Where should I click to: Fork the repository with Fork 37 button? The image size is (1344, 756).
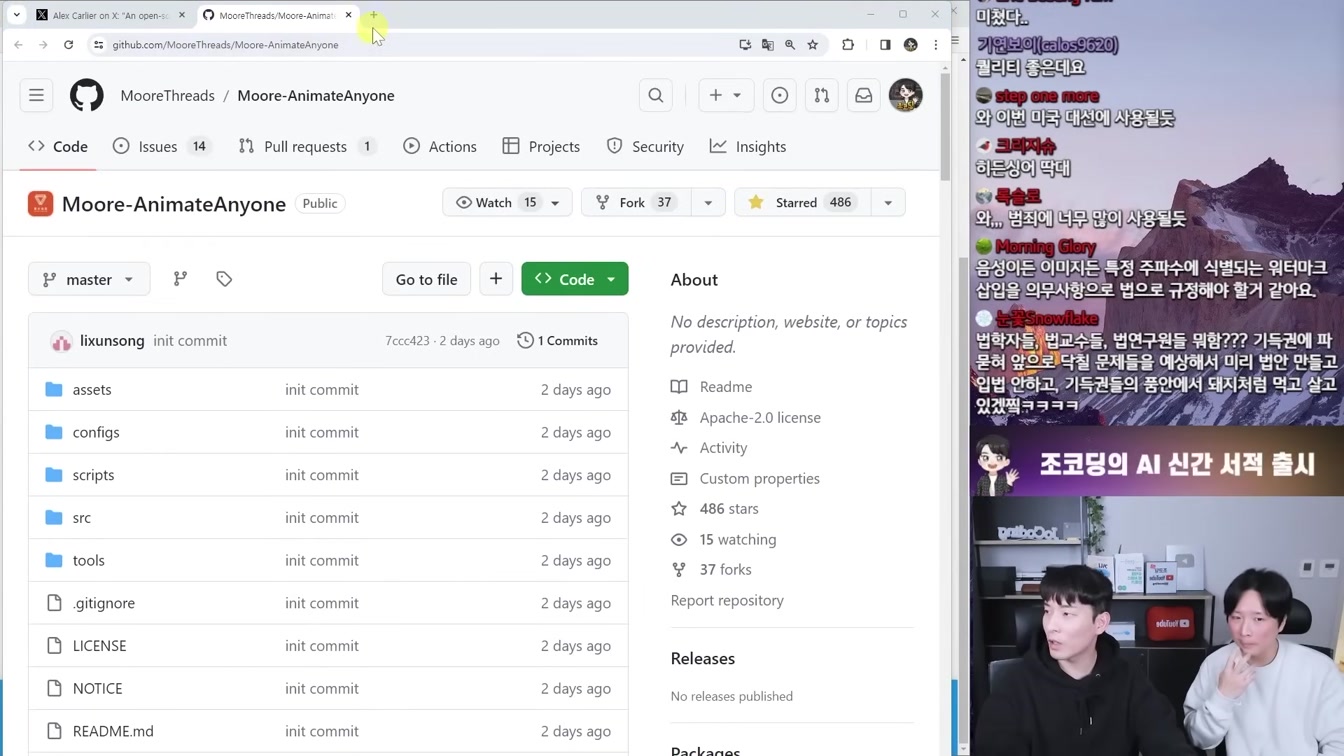(636, 203)
